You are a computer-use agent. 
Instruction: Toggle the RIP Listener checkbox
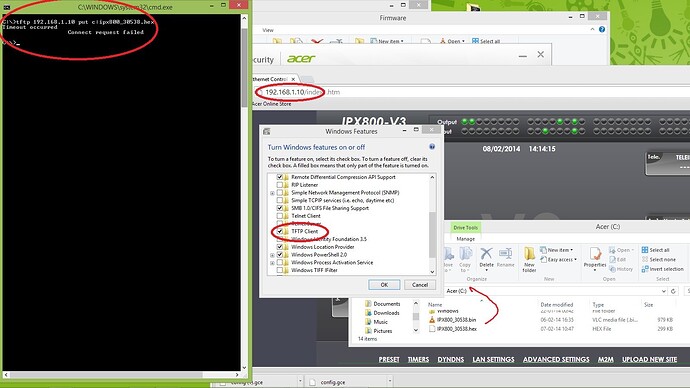279,185
